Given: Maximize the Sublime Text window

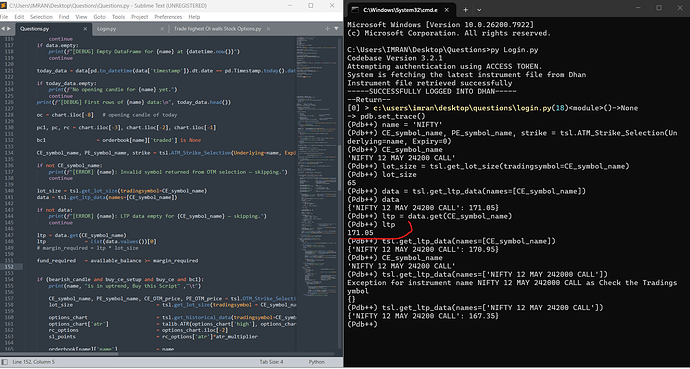Looking at the screenshot, I should point(311,6).
